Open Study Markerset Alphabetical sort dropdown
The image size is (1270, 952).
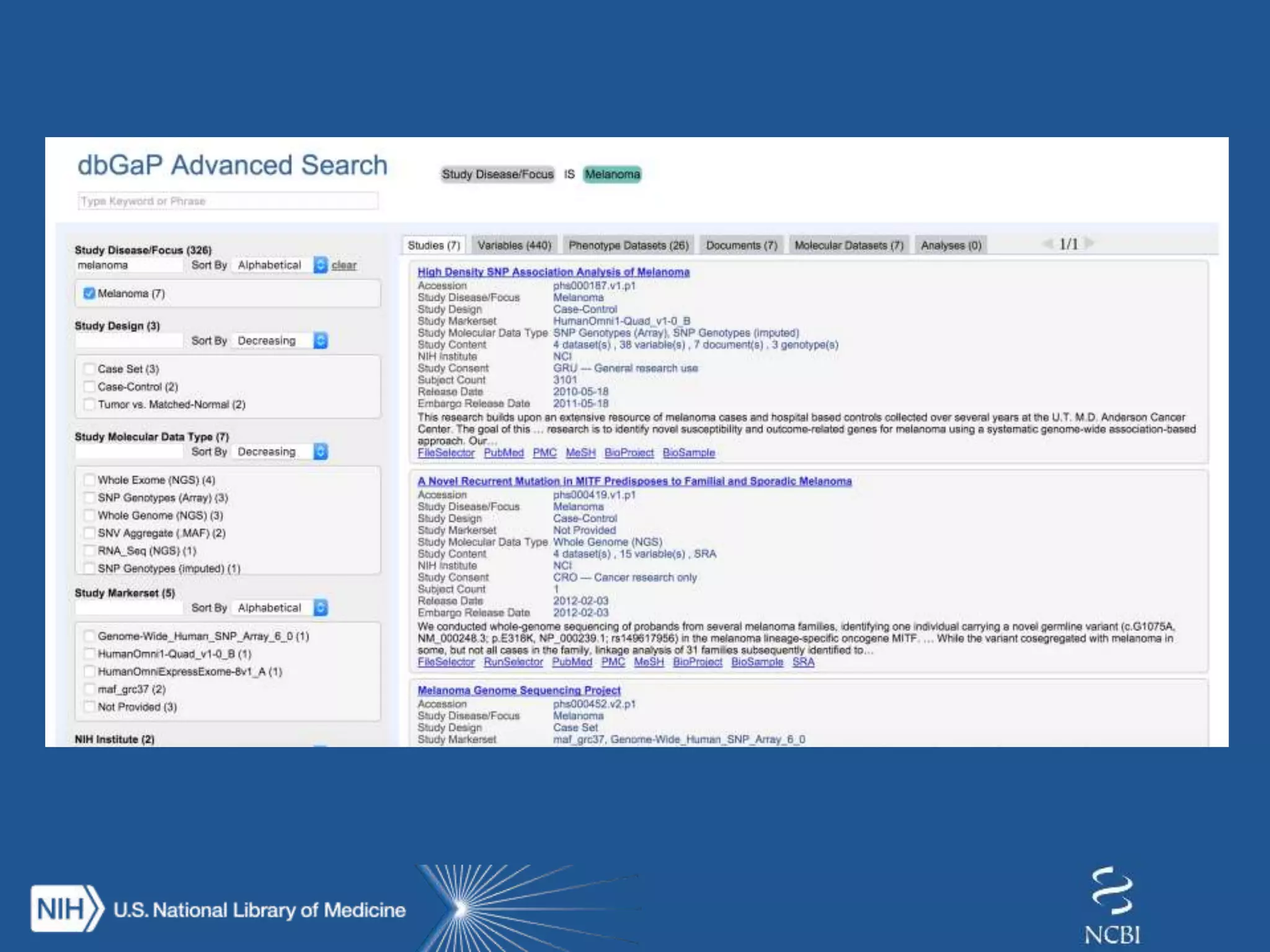pyautogui.click(x=320, y=608)
